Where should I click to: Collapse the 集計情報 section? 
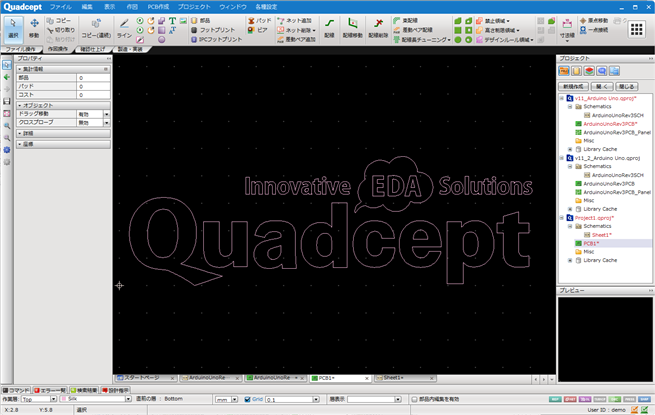tap(20, 69)
